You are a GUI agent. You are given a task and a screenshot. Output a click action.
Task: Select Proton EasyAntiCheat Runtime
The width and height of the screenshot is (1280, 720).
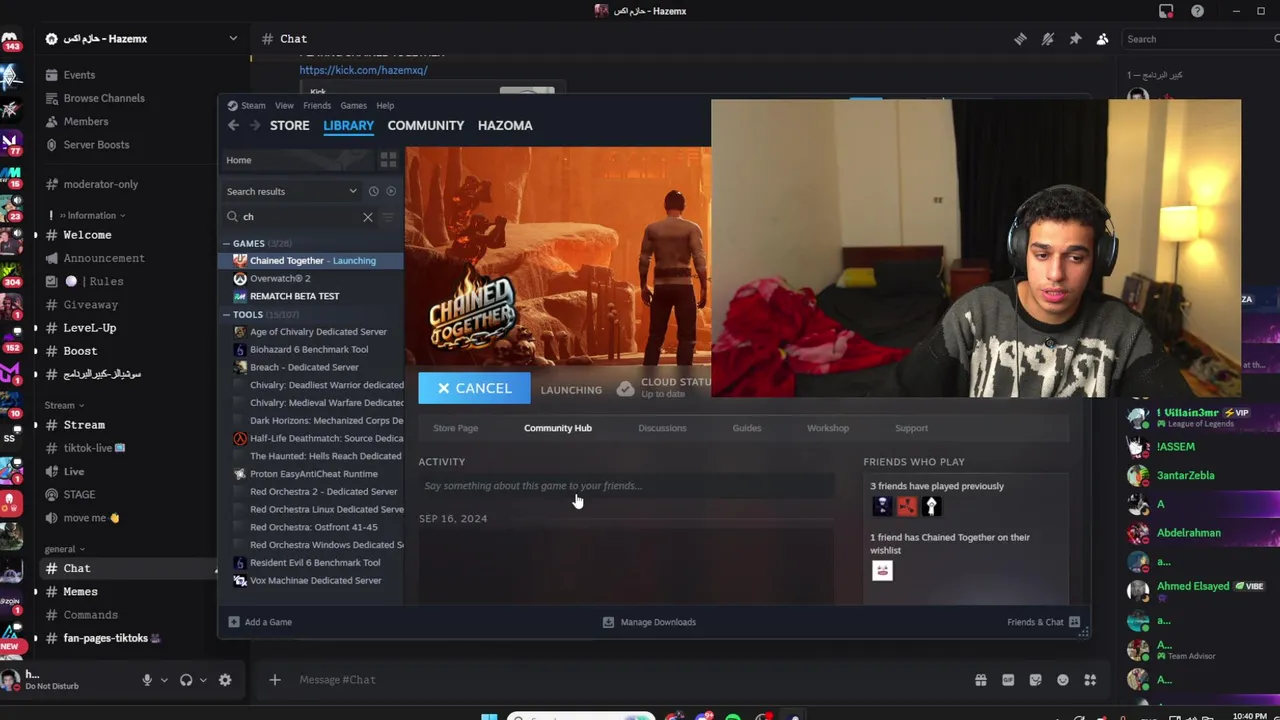[312, 474]
